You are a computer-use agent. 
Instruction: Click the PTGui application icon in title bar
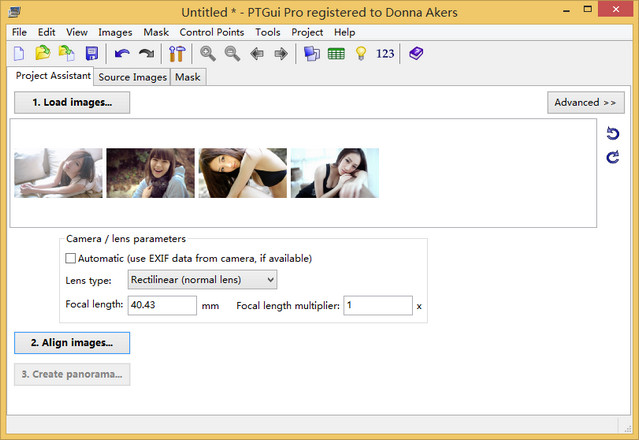[14, 12]
